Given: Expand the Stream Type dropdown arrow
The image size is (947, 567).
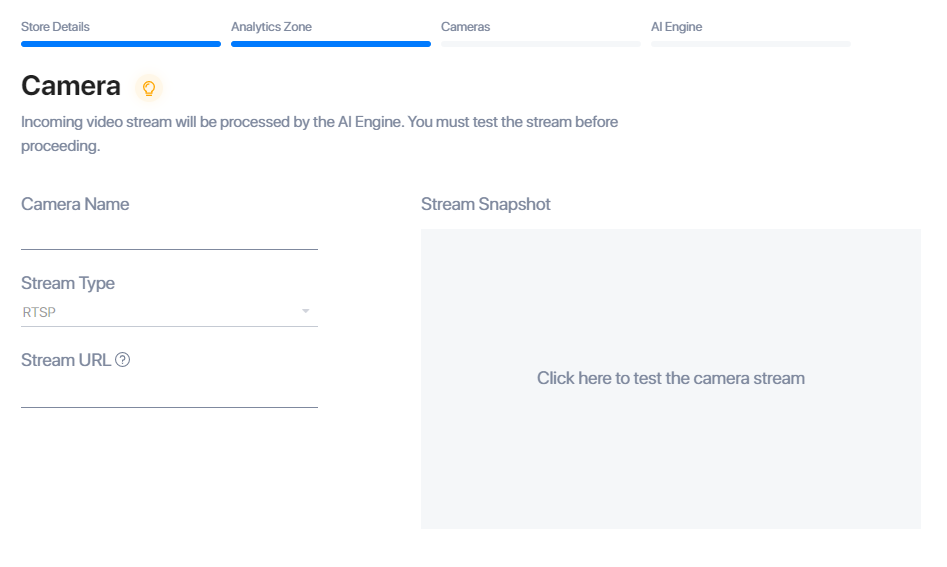Looking at the screenshot, I should [306, 311].
